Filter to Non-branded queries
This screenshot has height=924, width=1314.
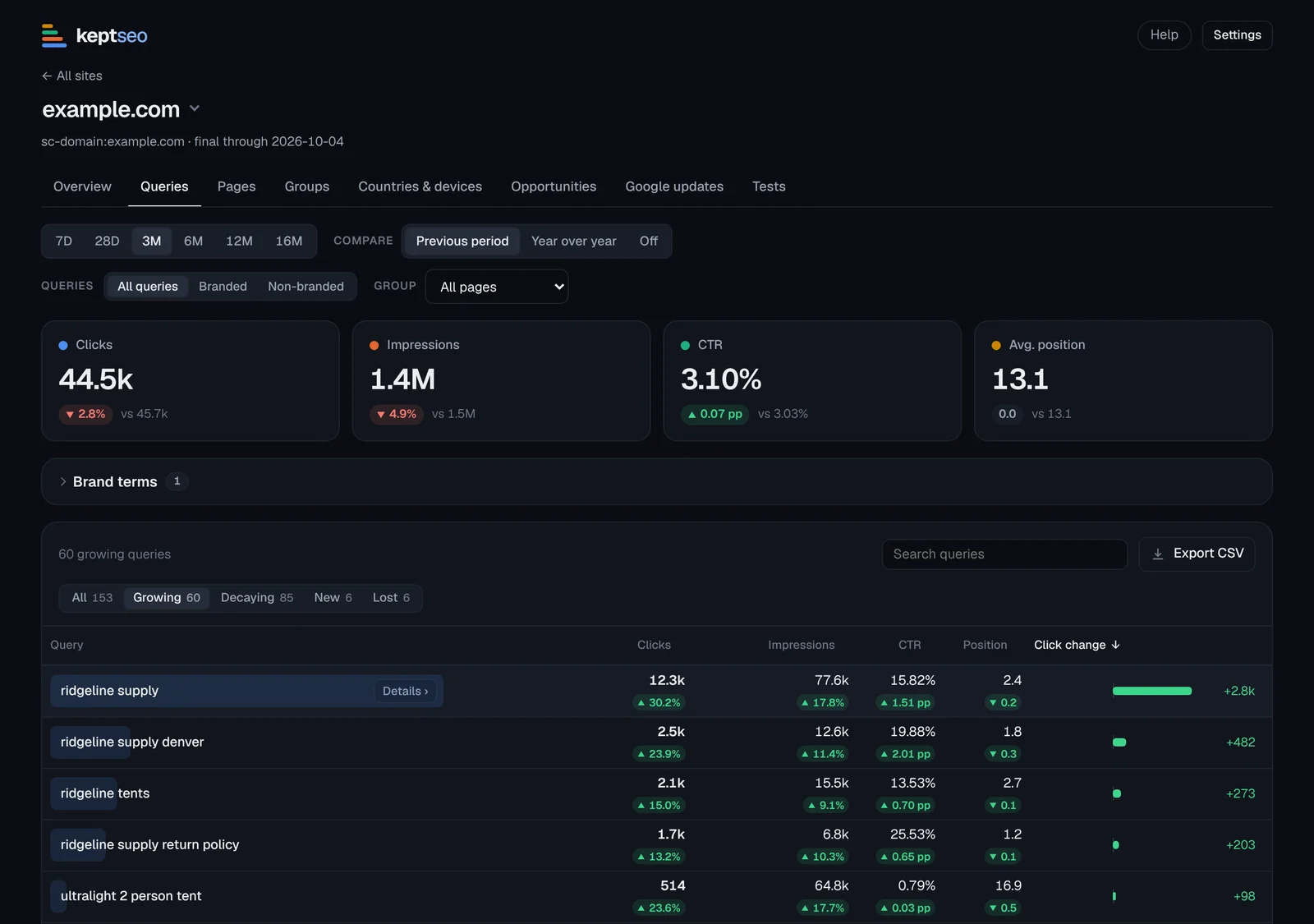click(x=306, y=287)
